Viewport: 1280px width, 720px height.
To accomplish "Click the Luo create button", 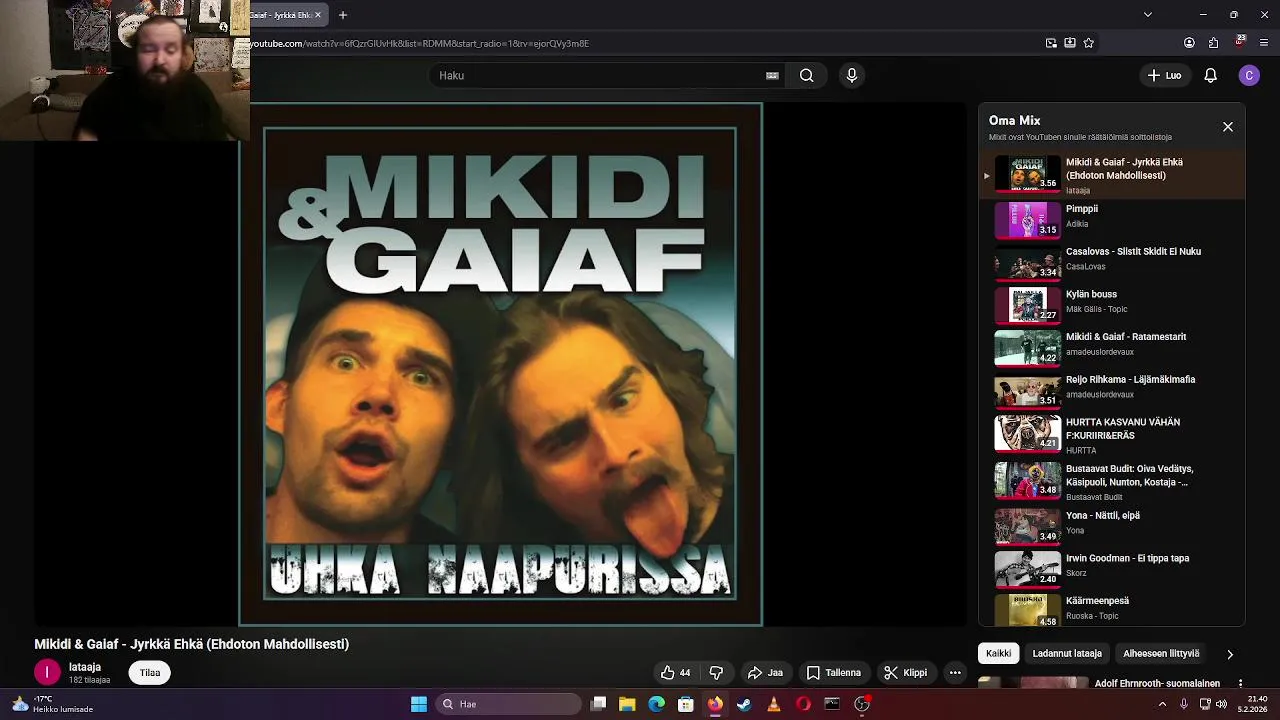I will click(x=1164, y=75).
